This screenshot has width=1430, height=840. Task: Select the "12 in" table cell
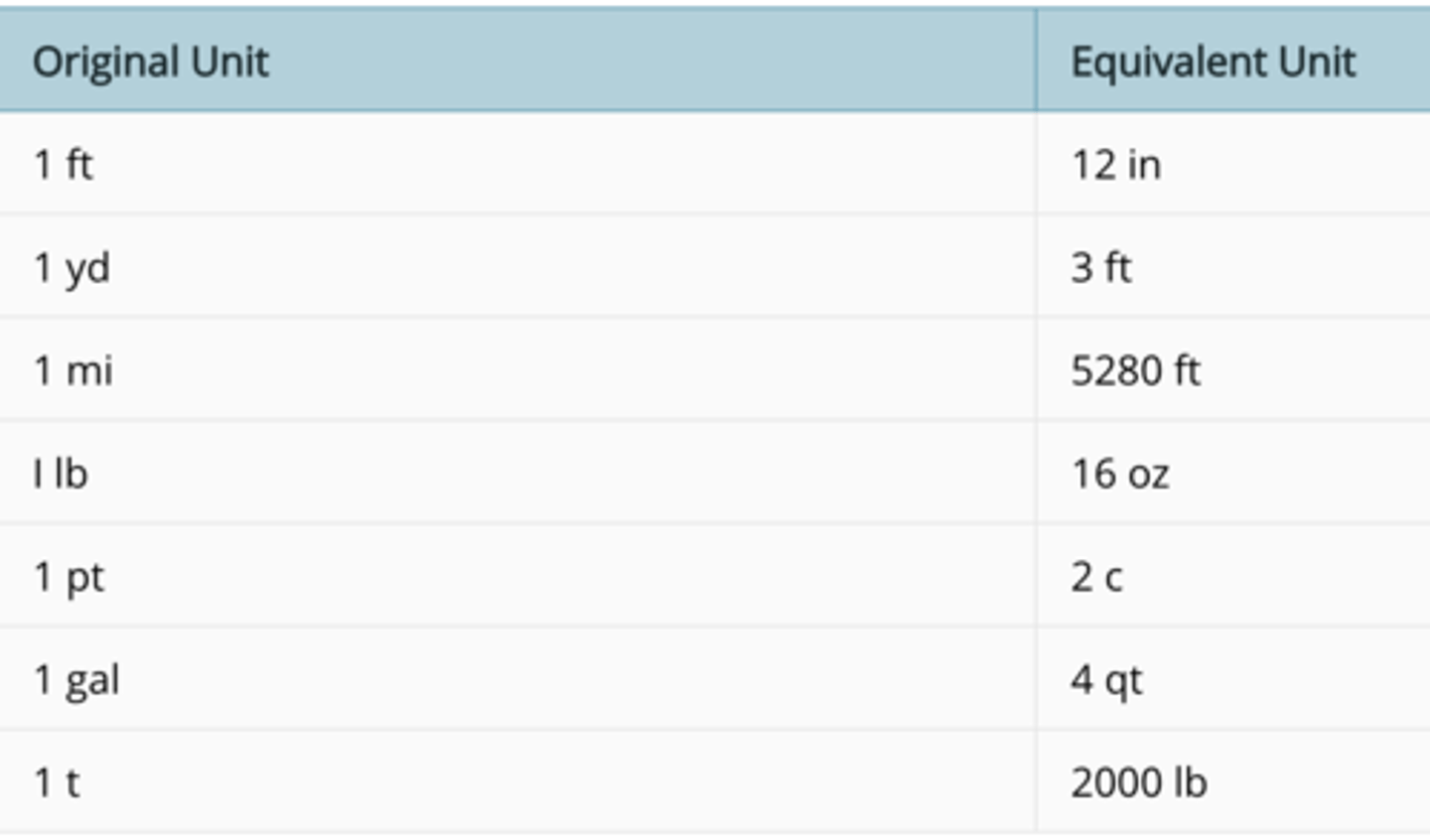(x=1115, y=164)
